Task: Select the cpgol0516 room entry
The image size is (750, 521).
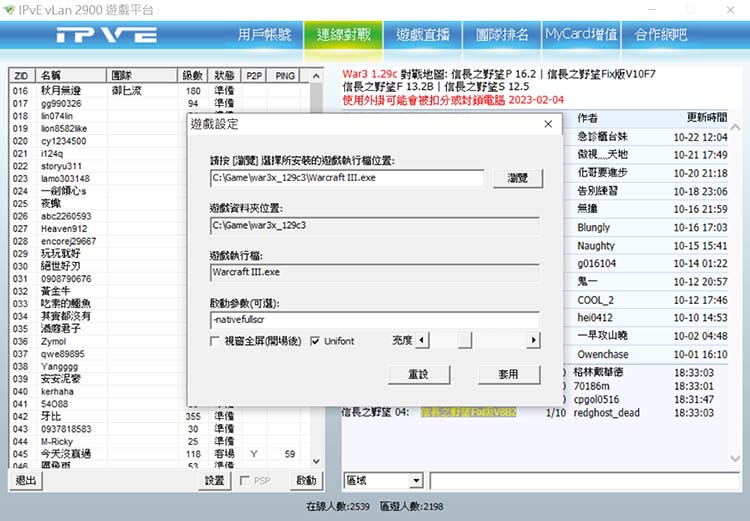Action: click(x=596, y=399)
